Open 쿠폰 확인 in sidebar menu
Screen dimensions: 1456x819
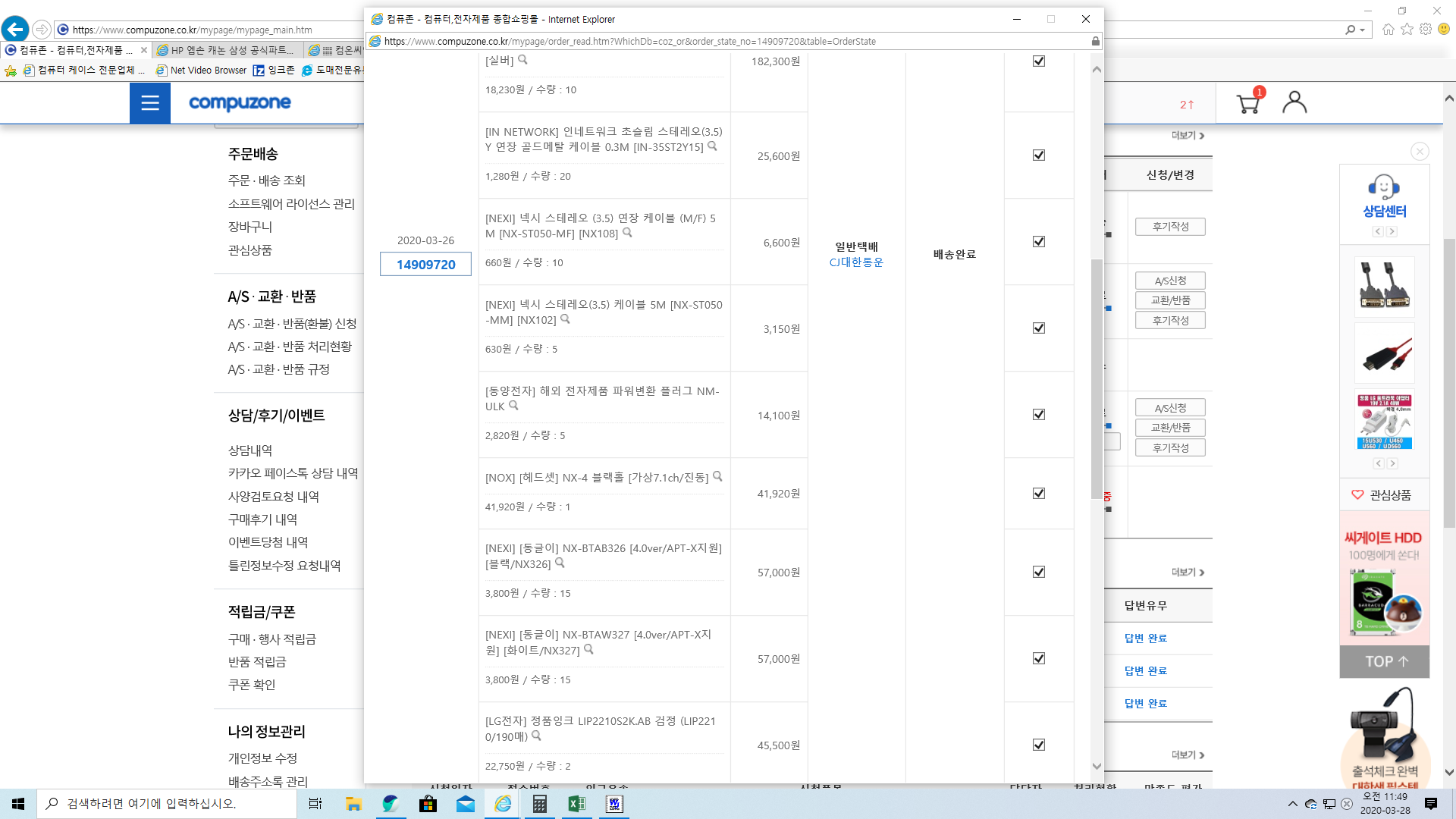click(252, 685)
